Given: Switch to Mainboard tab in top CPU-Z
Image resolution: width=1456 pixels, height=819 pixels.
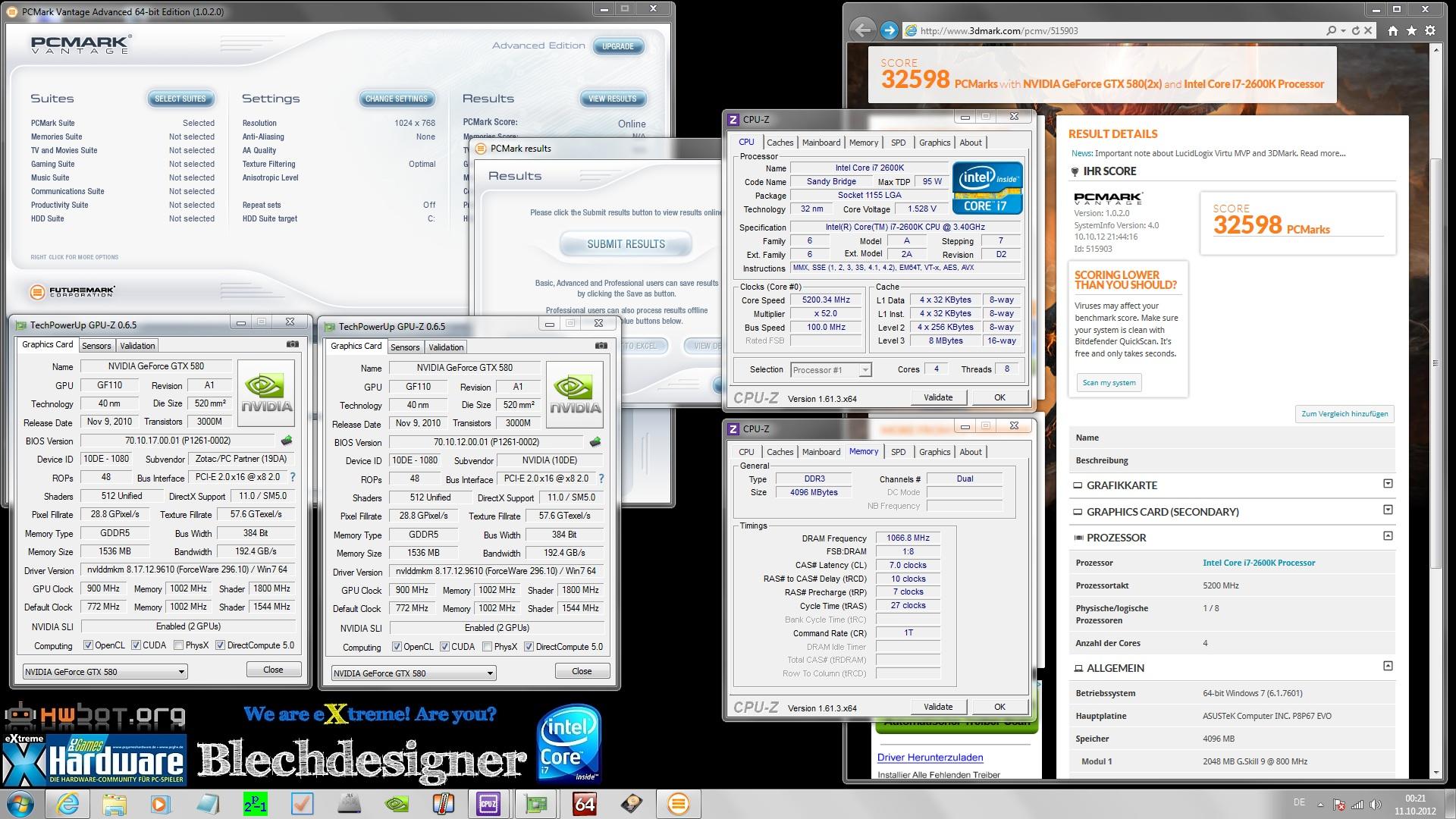Looking at the screenshot, I should tap(821, 143).
